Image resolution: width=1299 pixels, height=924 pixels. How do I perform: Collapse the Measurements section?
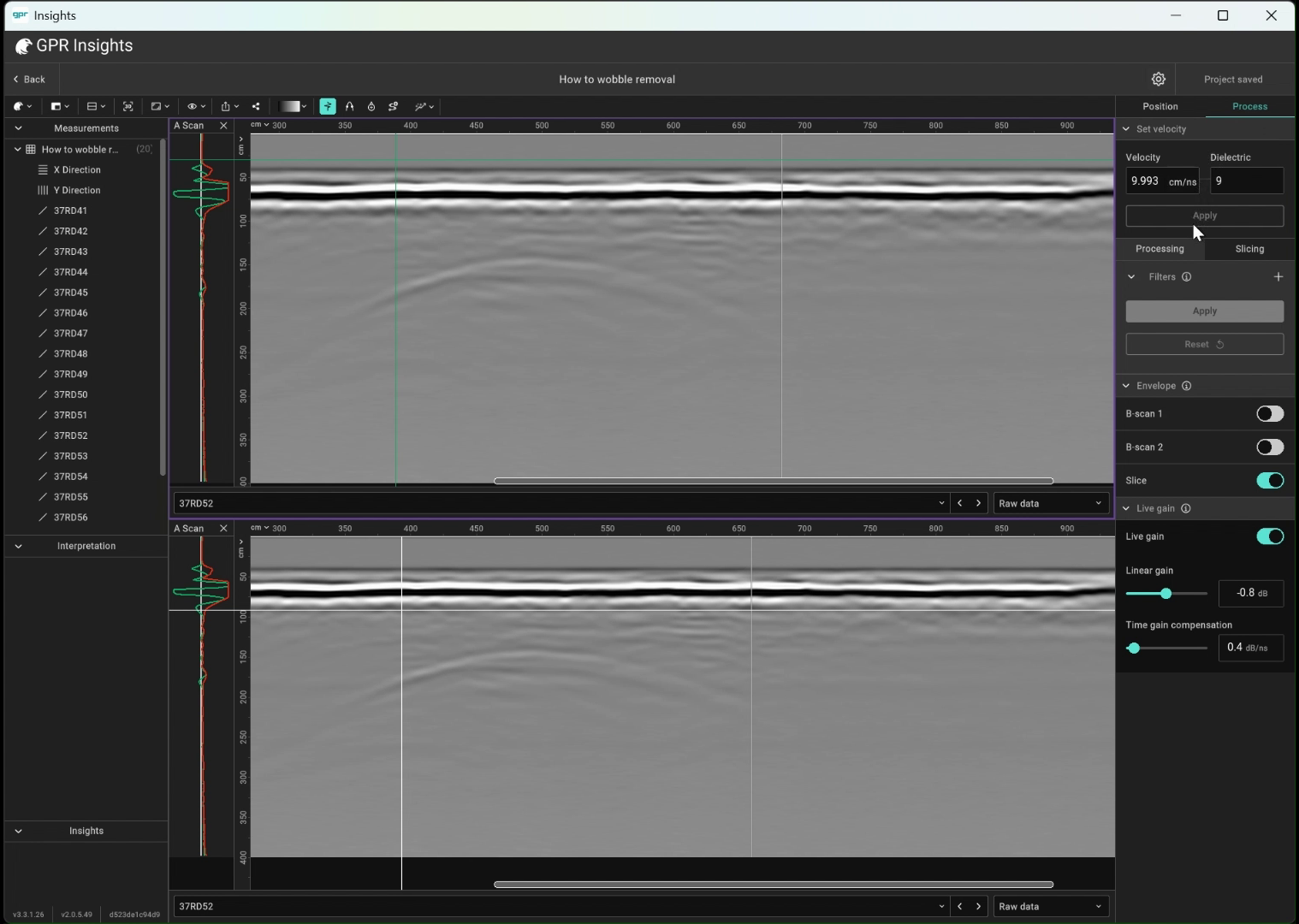[18, 127]
